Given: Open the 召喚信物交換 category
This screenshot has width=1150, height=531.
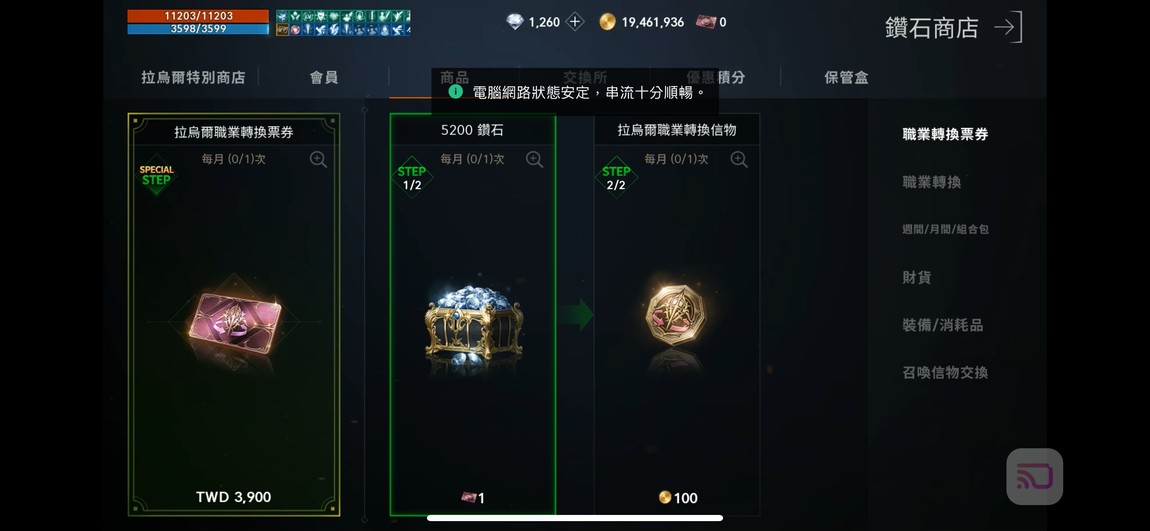Looking at the screenshot, I should (x=945, y=373).
